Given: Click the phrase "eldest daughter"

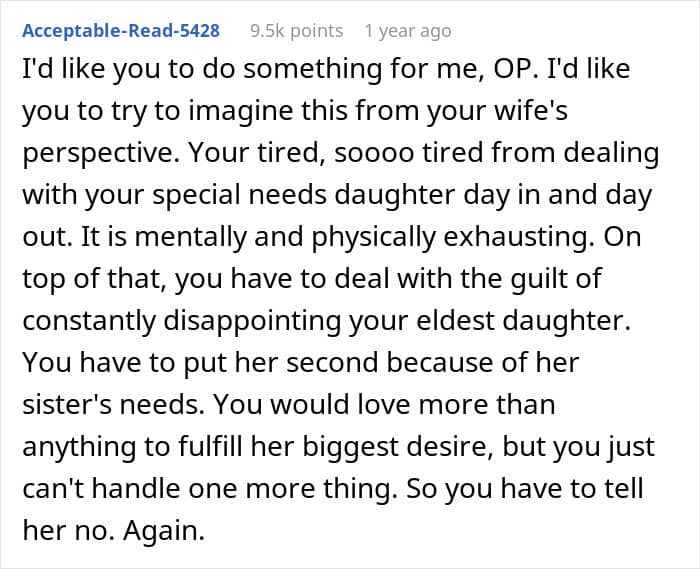Looking at the screenshot, I should 489,321.
